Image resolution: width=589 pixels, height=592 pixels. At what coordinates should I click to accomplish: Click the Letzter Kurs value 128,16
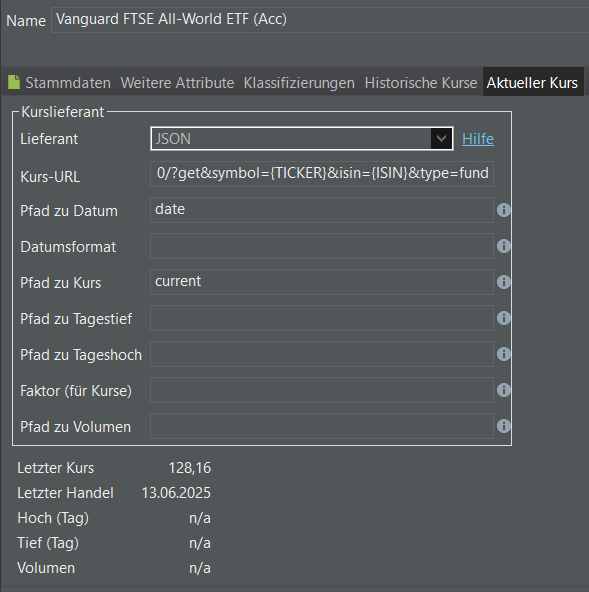point(190,468)
